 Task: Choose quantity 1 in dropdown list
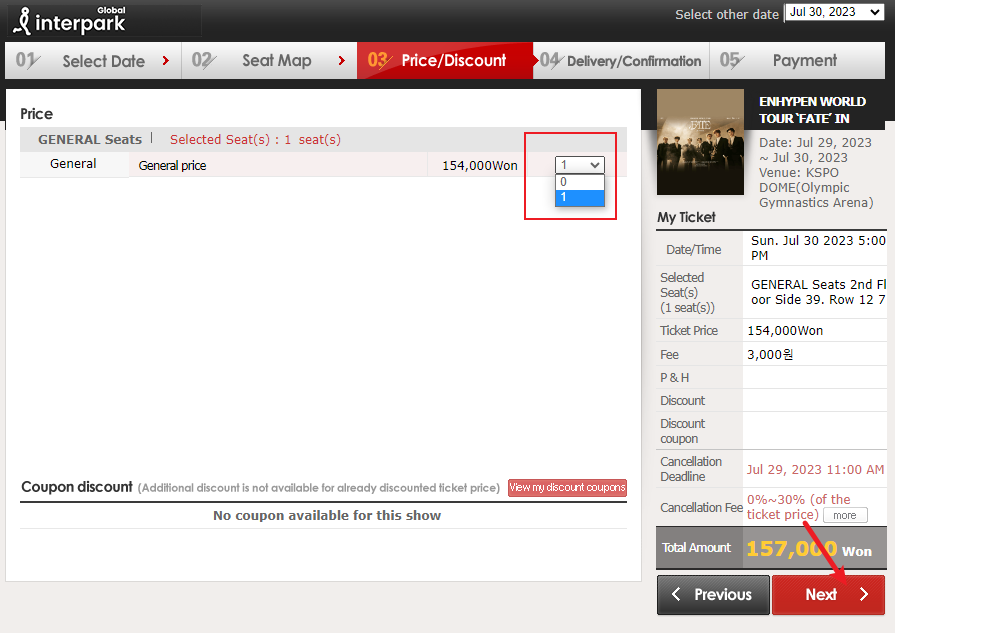580,197
